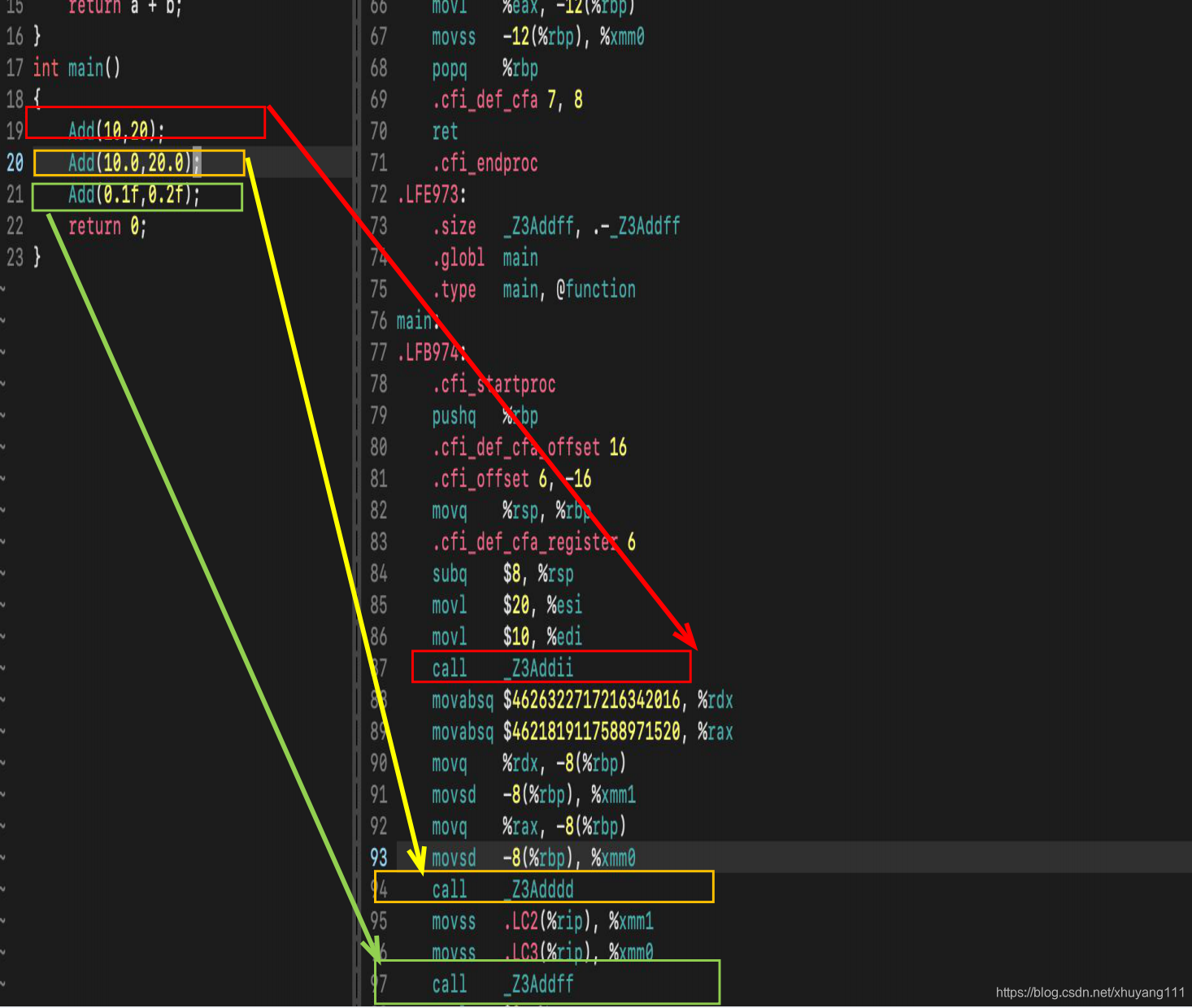The image size is (1192, 1008).
Task: Click 'movss -12(%rbp), %xmm0' instruction
Action: click(x=538, y=37)
